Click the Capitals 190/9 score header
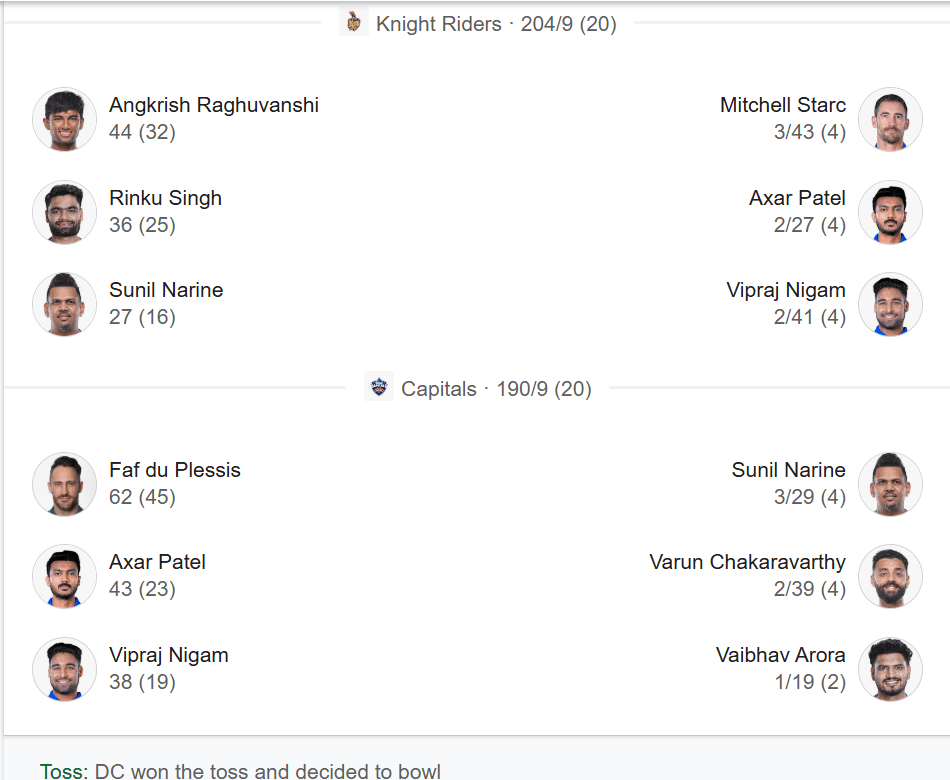Image resolution: width=950 pixels, height=780 pixels. [x=496, y=389]
